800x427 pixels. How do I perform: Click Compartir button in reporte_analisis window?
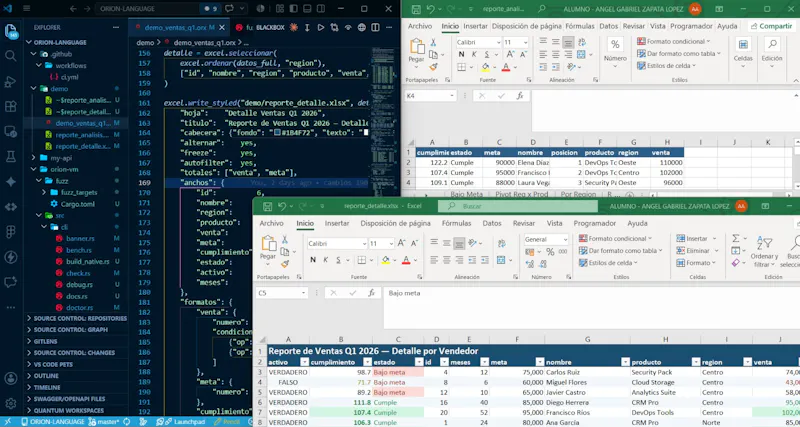click(770, 26)
